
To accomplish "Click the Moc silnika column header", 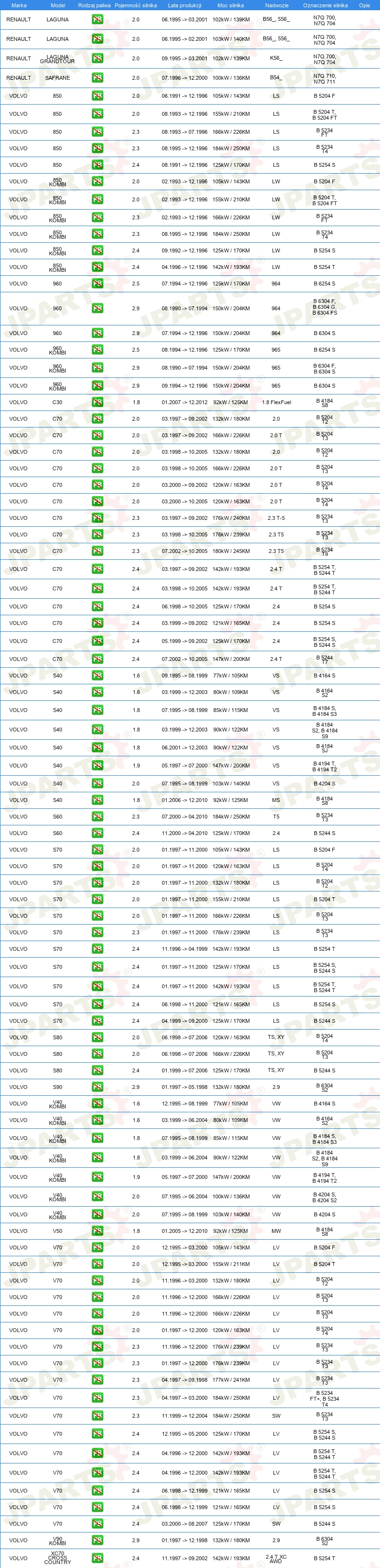I will [x=230, y=5].
